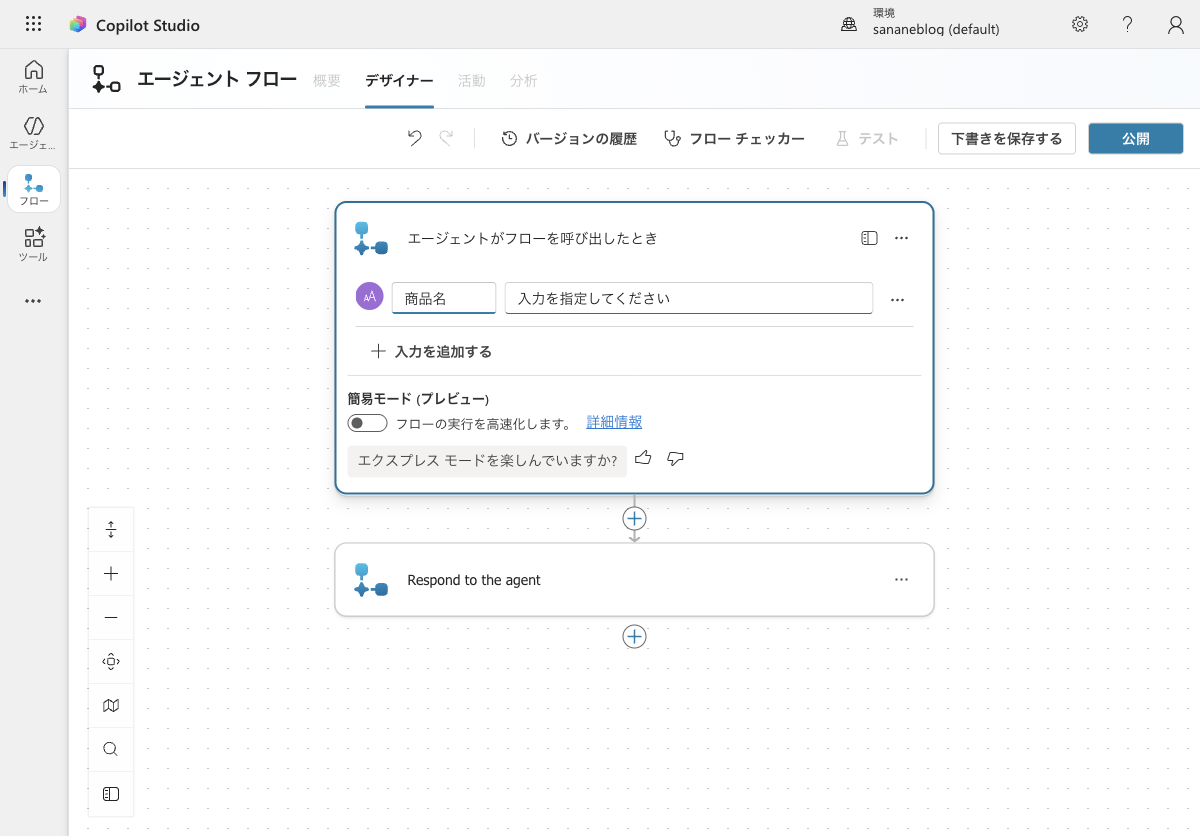Viewport: 1200px width, 836px height.
Task: Click the canvas vertical collapse control
Action: coord(111,530)
